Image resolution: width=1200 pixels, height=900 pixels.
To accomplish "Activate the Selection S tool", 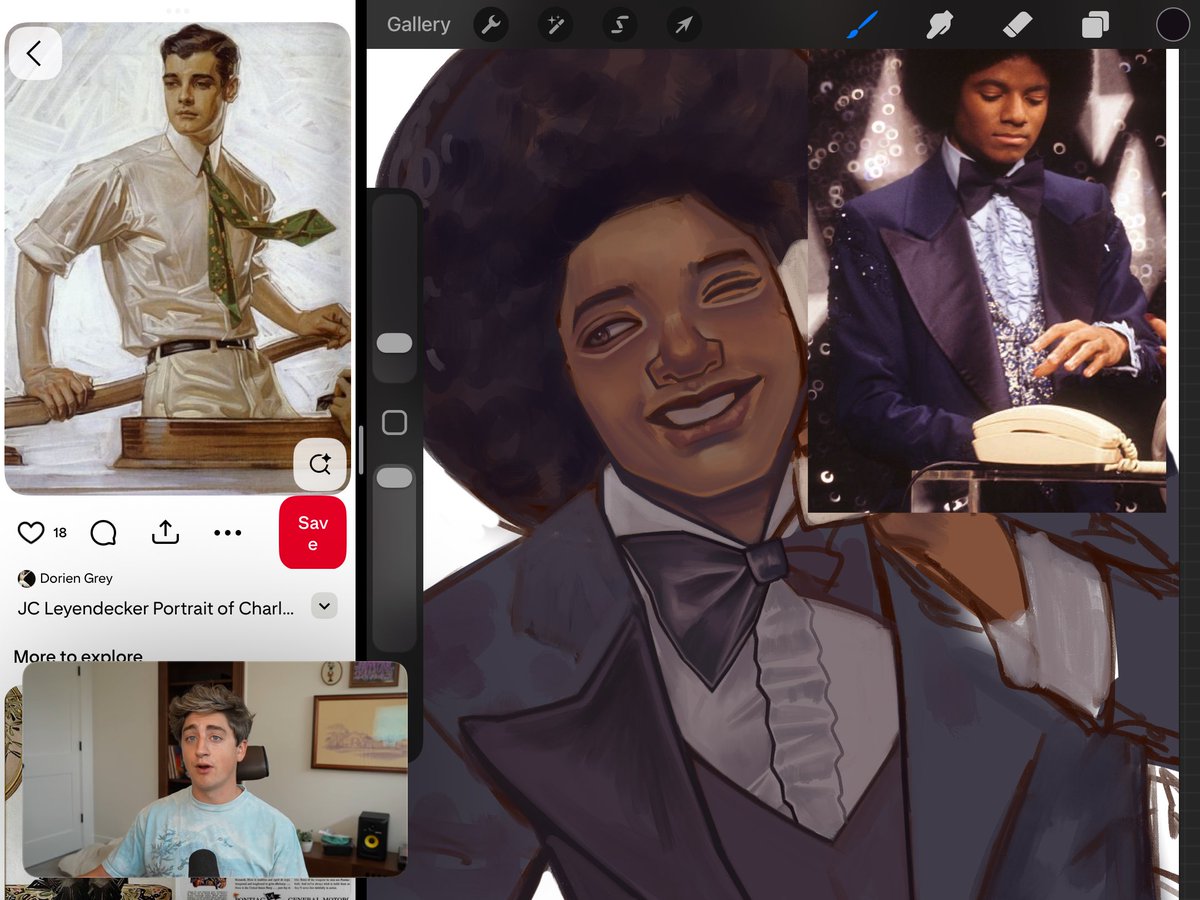I will [x=619, y=25].
